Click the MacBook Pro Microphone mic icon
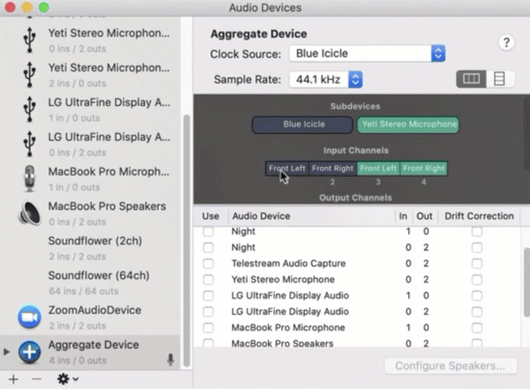Screen dimensions: 530x389 29,178
